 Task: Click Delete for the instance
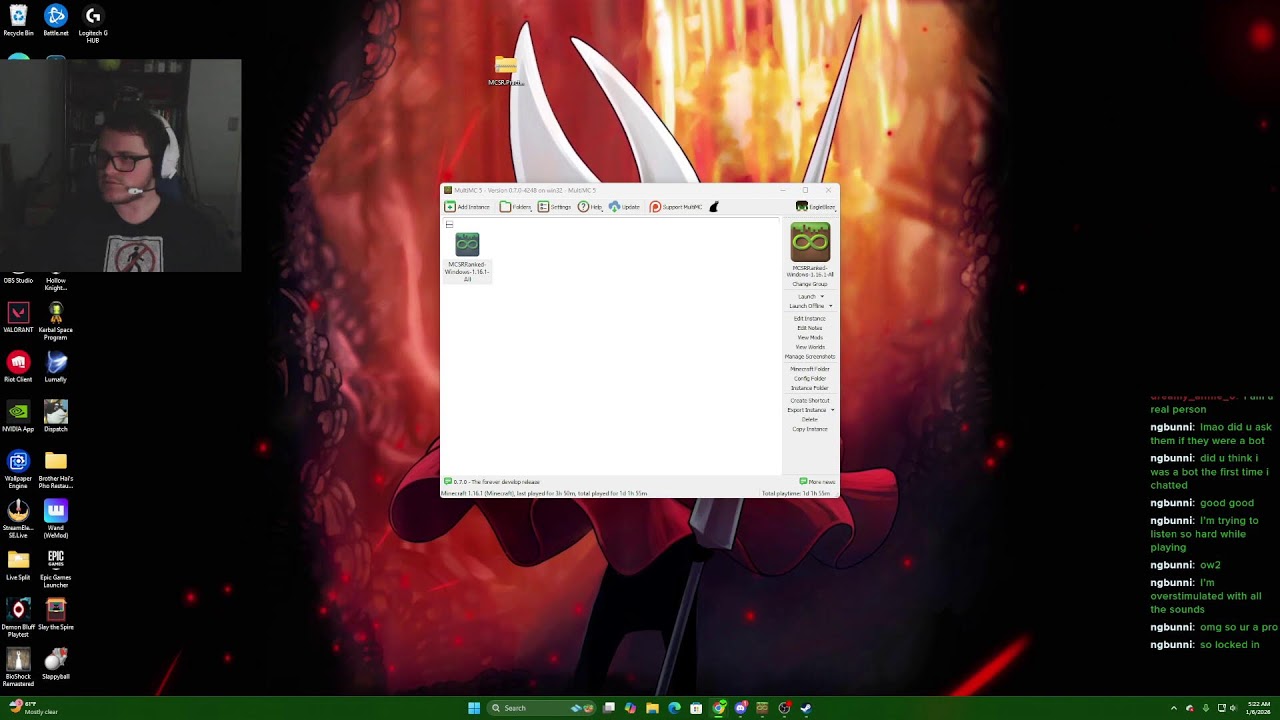(810, 420)
